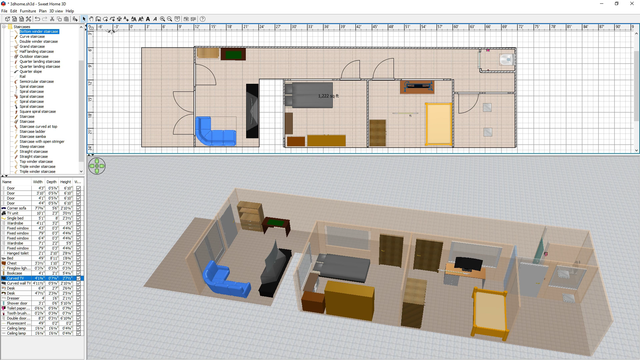Save the home using toolbar icon
Viewport: 640px width, 360px height.
(21, 19)
